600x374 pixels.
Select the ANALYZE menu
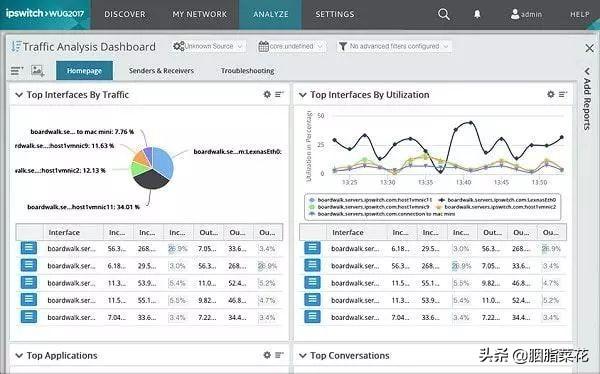coord(271,15)
